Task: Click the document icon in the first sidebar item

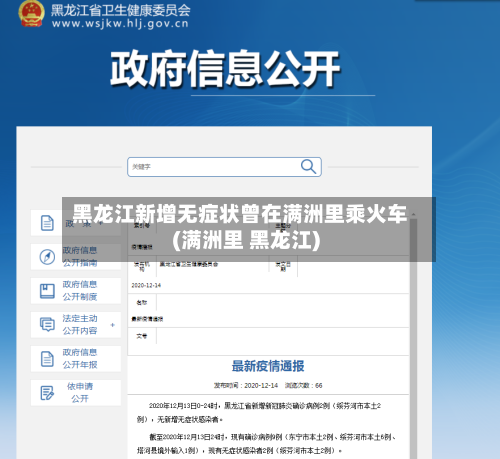Action: [x=47, y=223]
